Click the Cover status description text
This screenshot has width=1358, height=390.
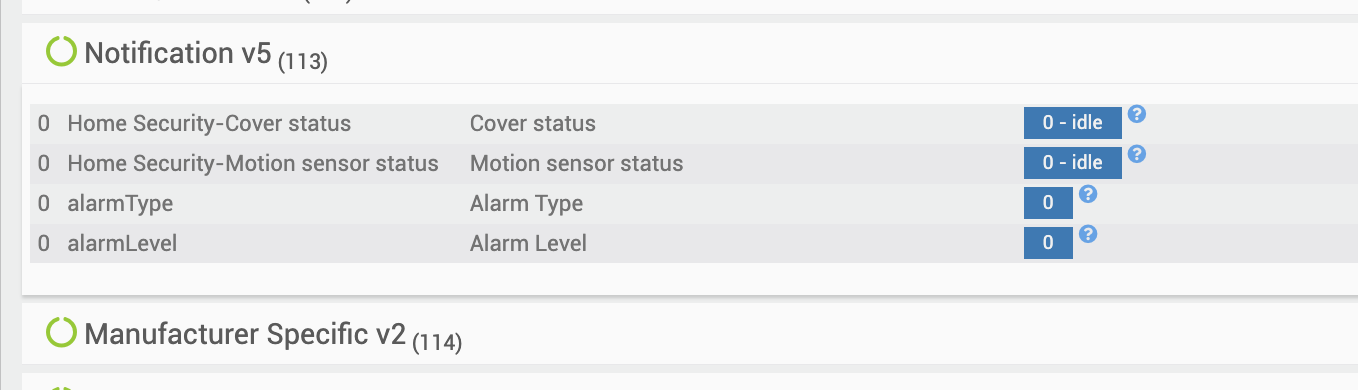click(x=533, y=124)
